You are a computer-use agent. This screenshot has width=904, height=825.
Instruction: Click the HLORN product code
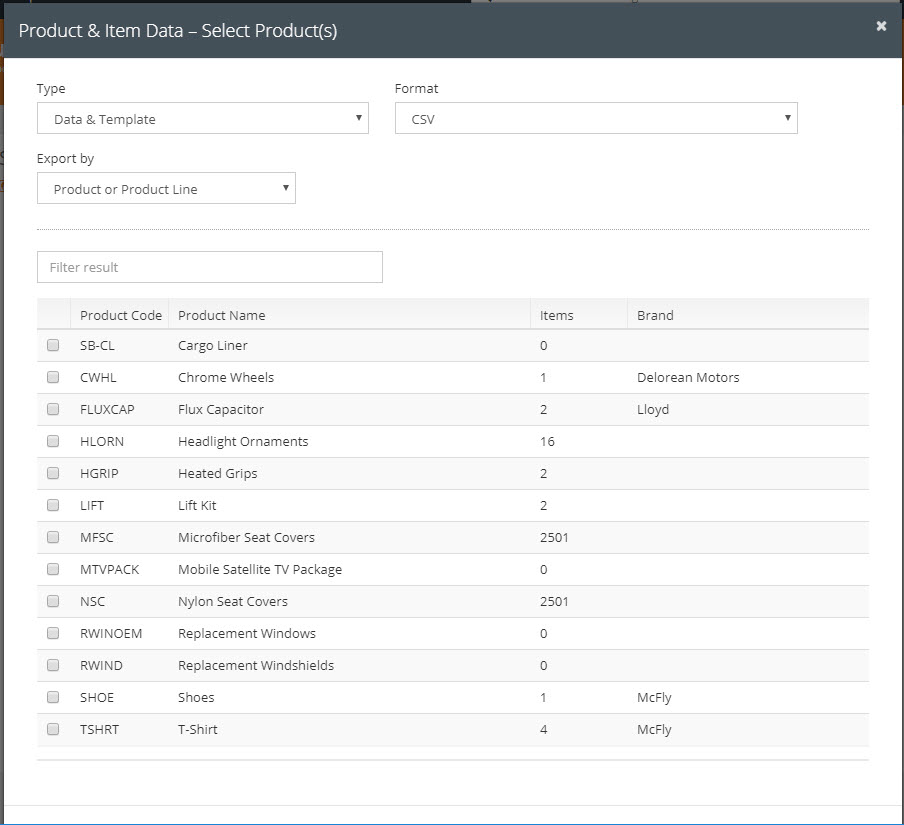click(101, 441)
